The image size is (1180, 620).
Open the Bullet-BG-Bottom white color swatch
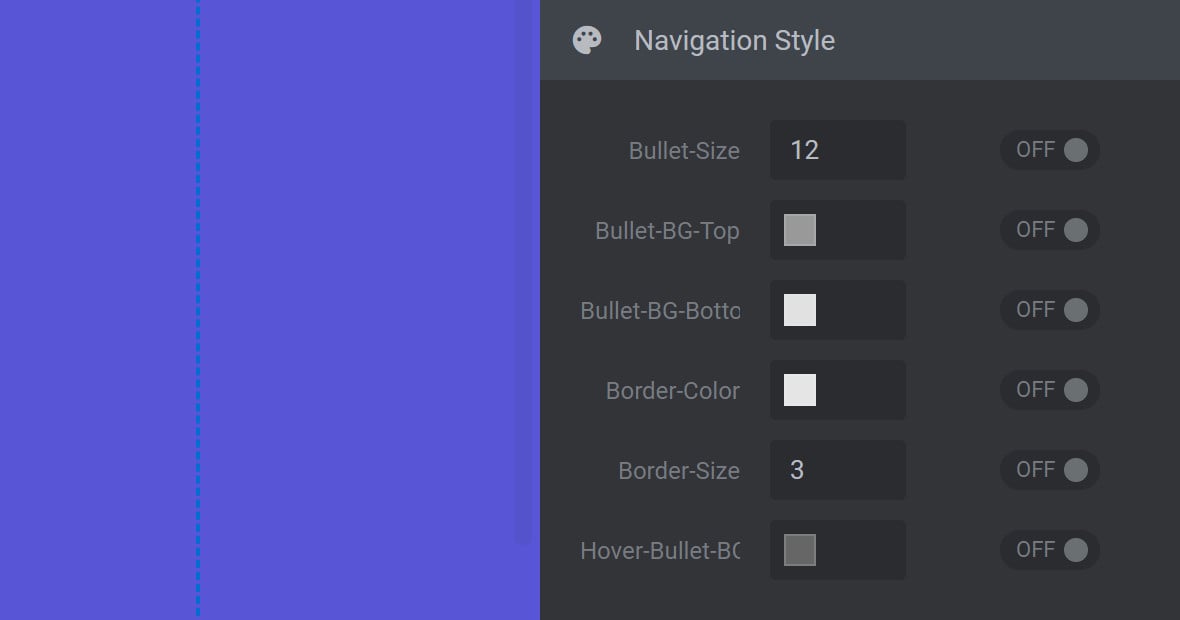tap(800, 310)
